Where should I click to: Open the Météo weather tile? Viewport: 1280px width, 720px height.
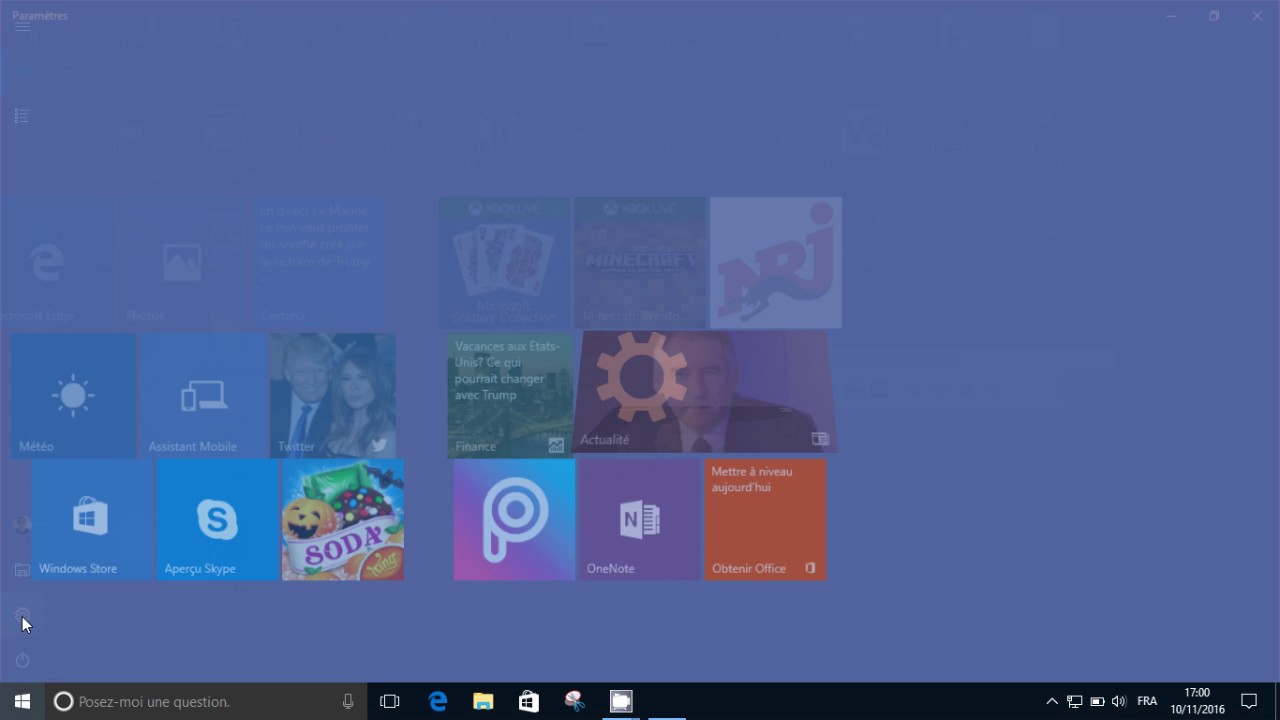point(74,395)
